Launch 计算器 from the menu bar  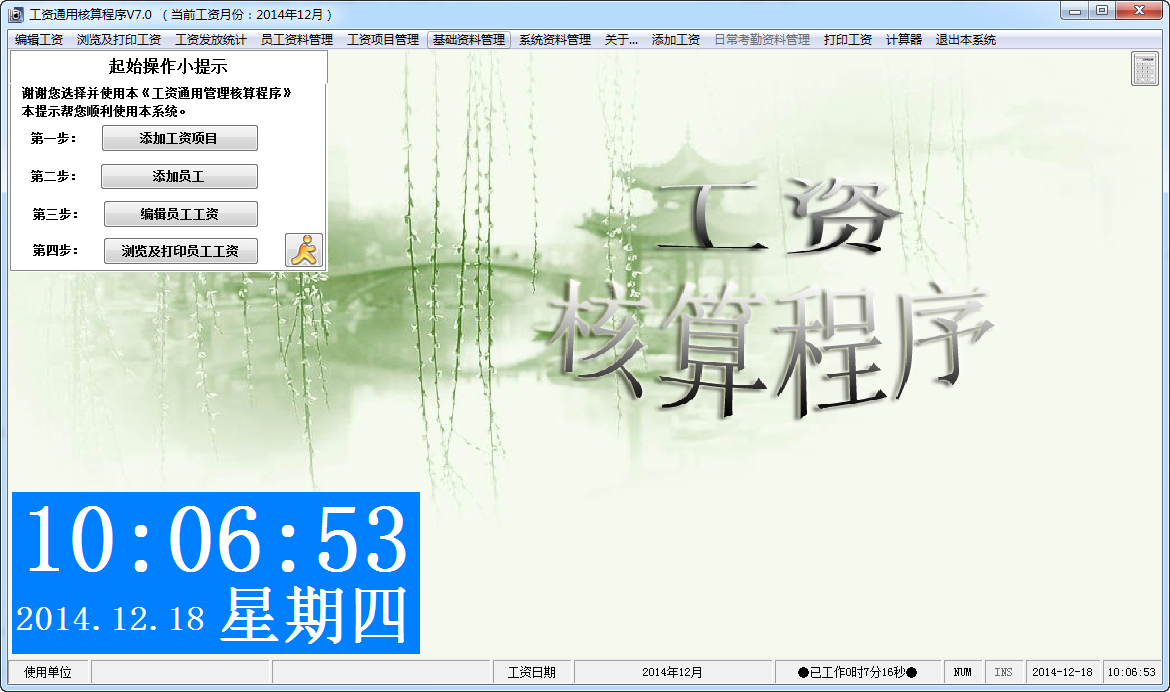[x=903, y=40]
